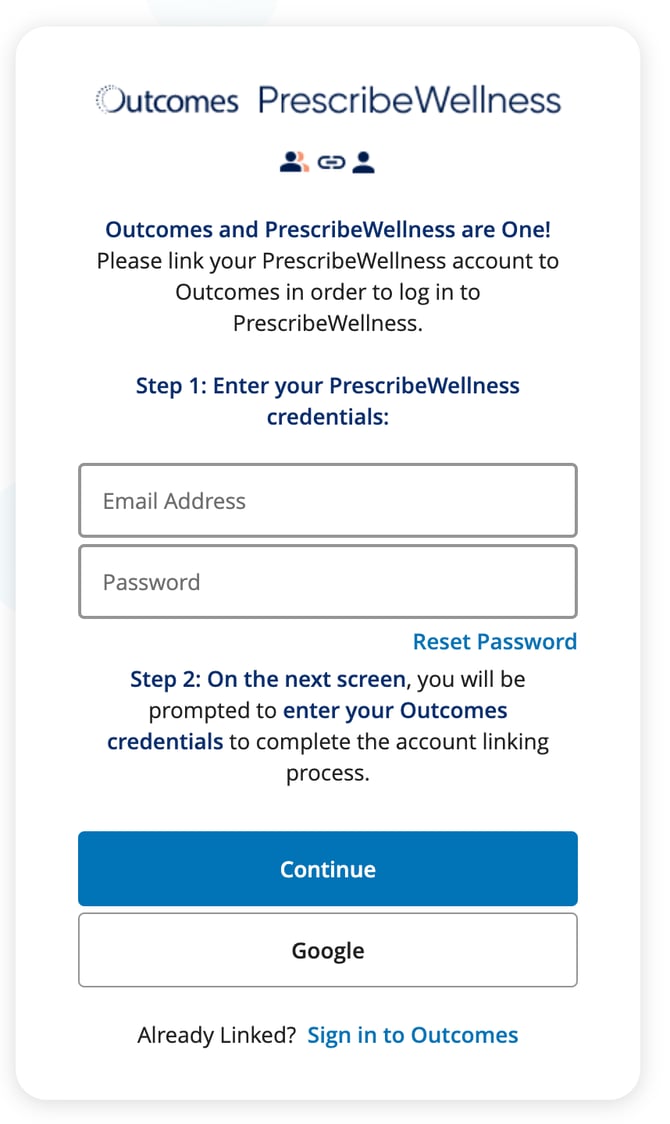Click the account linking instructions paragraph
This screenshot has height=1124, width=670.
click(328, 292)
